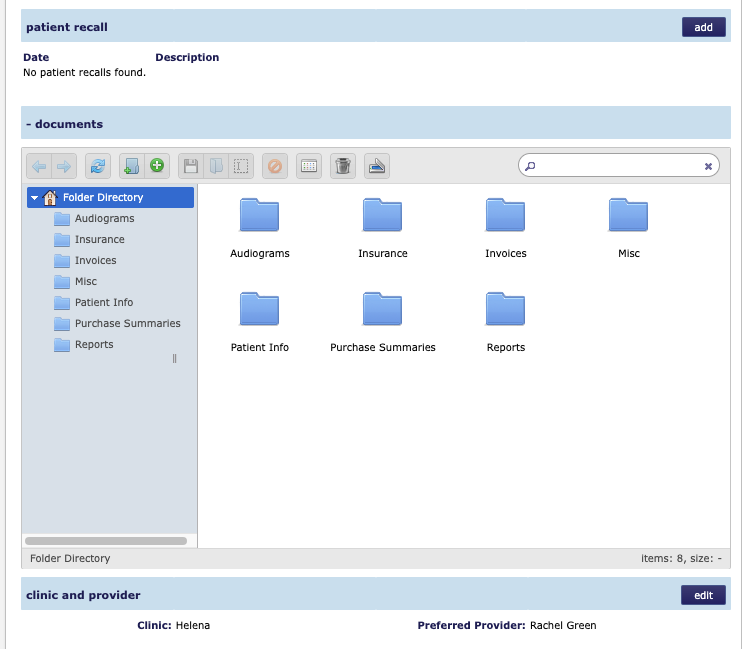Select the Folder Directory root in the tree
The height and width of the screenshot is (649, 742).
111,197
